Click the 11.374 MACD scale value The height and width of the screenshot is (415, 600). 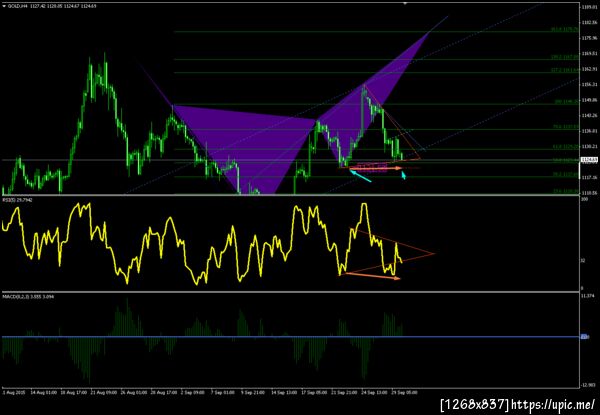pos(587,296)
